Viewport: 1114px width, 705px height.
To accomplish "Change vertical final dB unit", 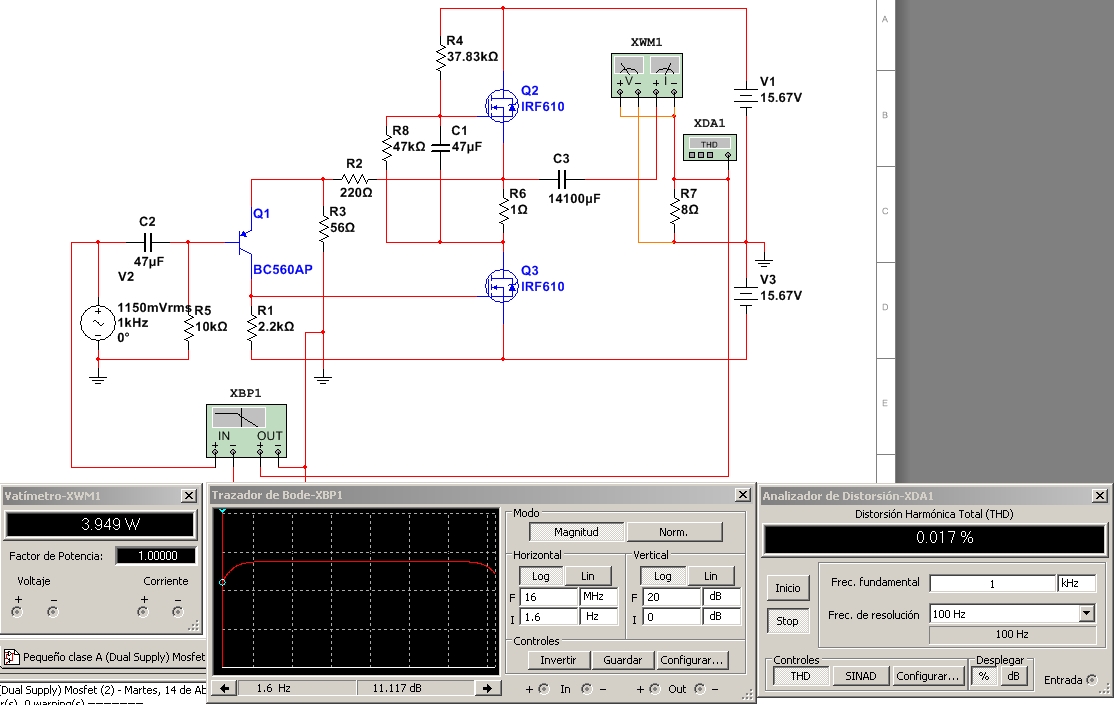I will tap(720, 597).
